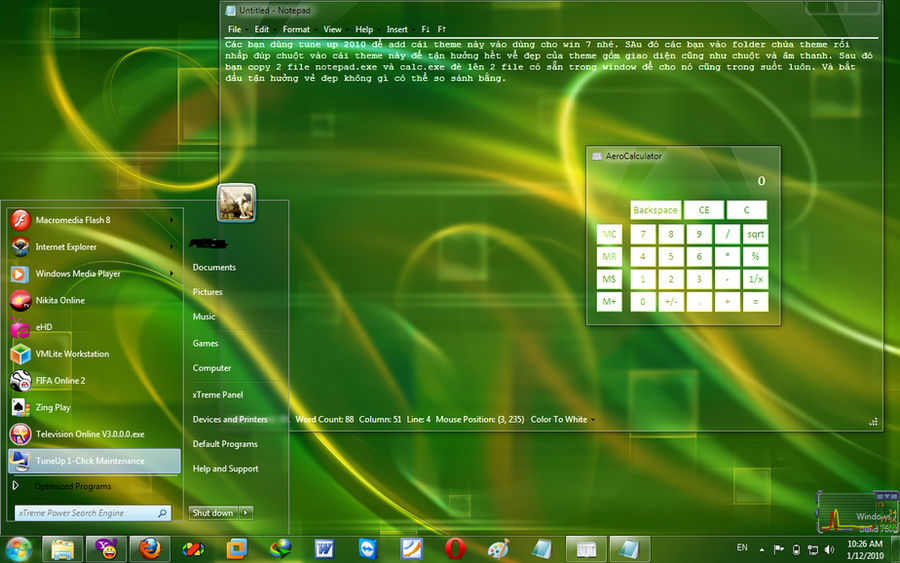Screen dimensions: 900x563
Task: Click the F↓ font decrease item
Action: pyautogui.click(x=425, y=29)
